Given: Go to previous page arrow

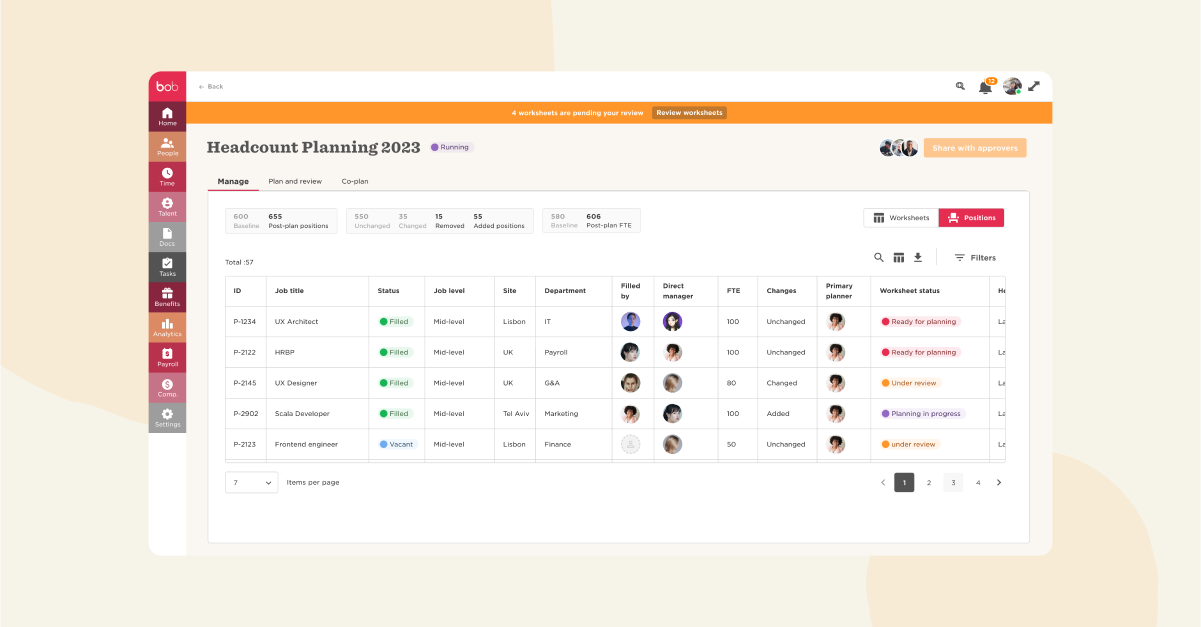Looking at the screenshot, I should [883, 482].
